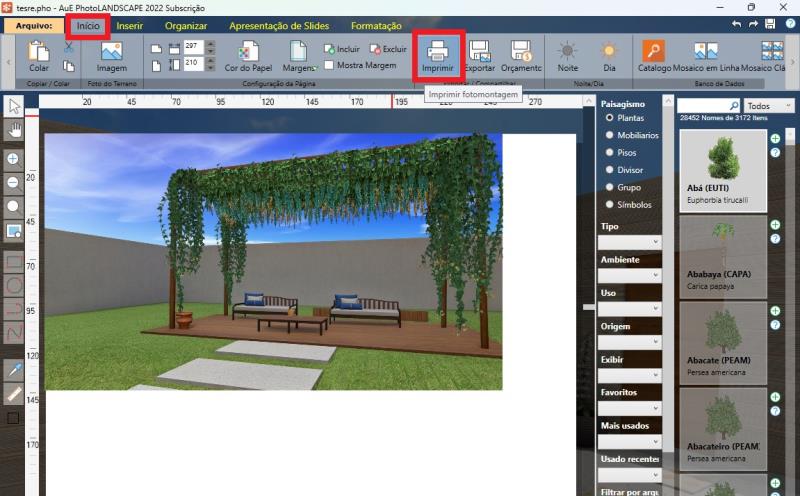The image size is (800, 496).
Task: Decrease the page height 210 stepper
Action: point(211,67)
